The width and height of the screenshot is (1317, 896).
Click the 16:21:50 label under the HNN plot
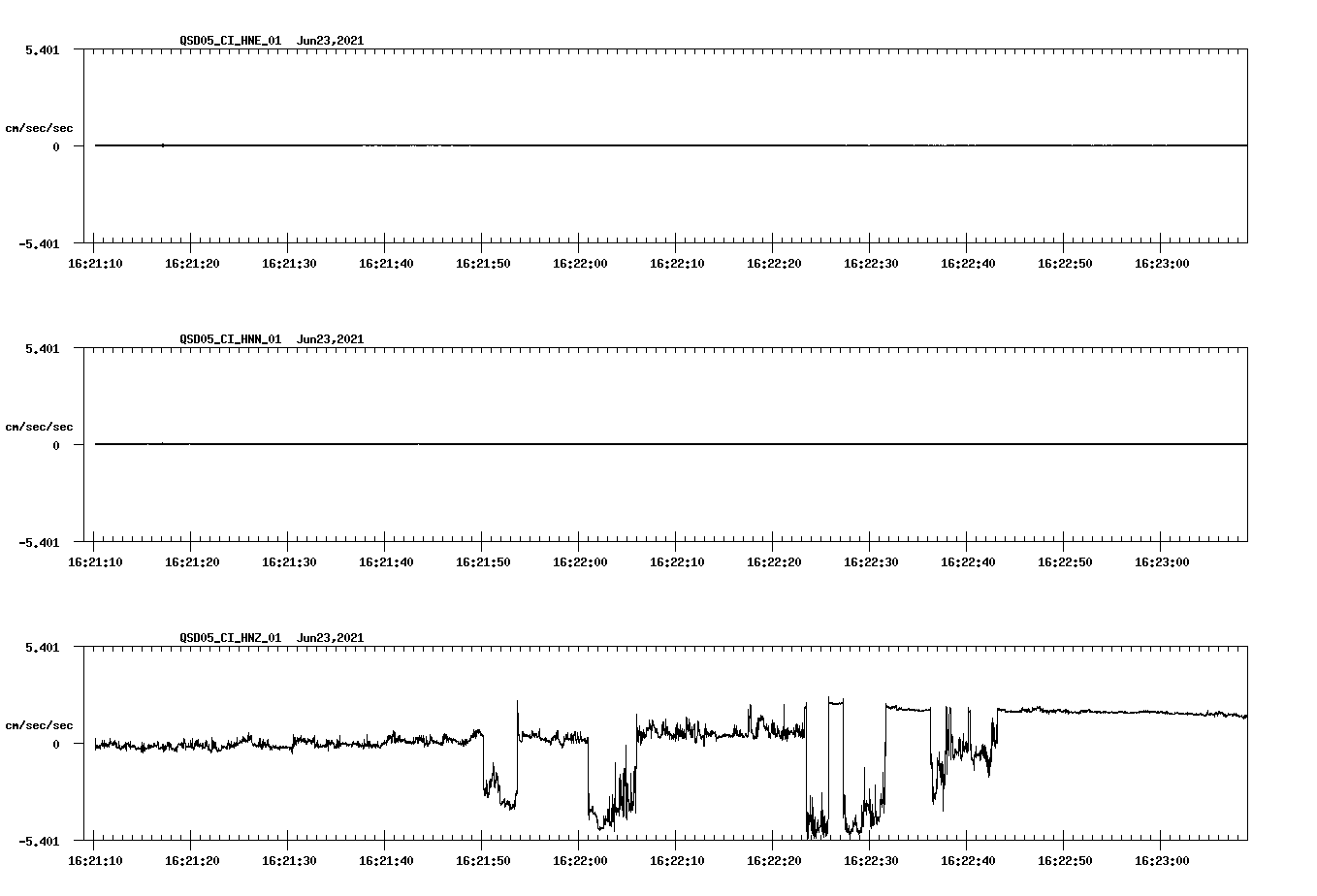coord(483,562)
